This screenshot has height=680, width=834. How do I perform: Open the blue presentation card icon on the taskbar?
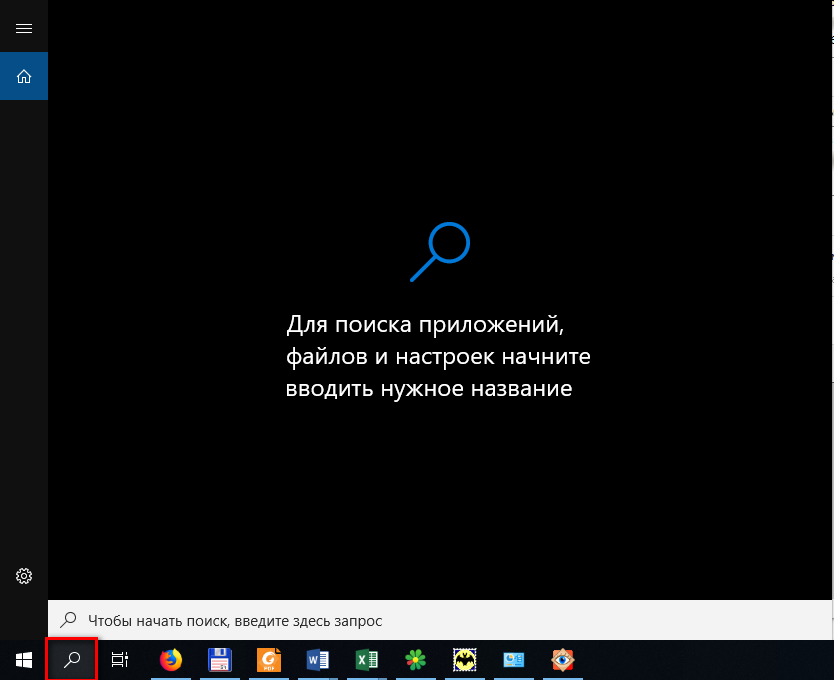(x=513, y=660)
